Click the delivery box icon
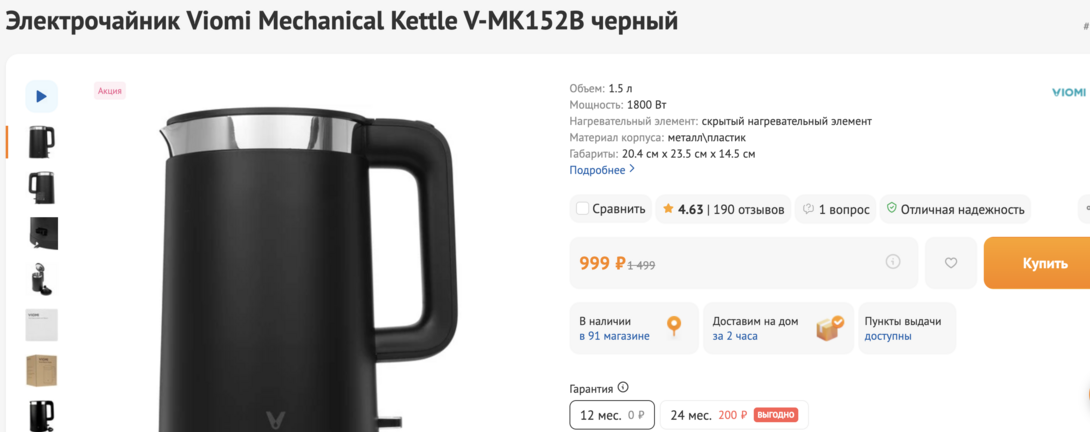This screenshot has height=432, width=1090. click(830, 328)
